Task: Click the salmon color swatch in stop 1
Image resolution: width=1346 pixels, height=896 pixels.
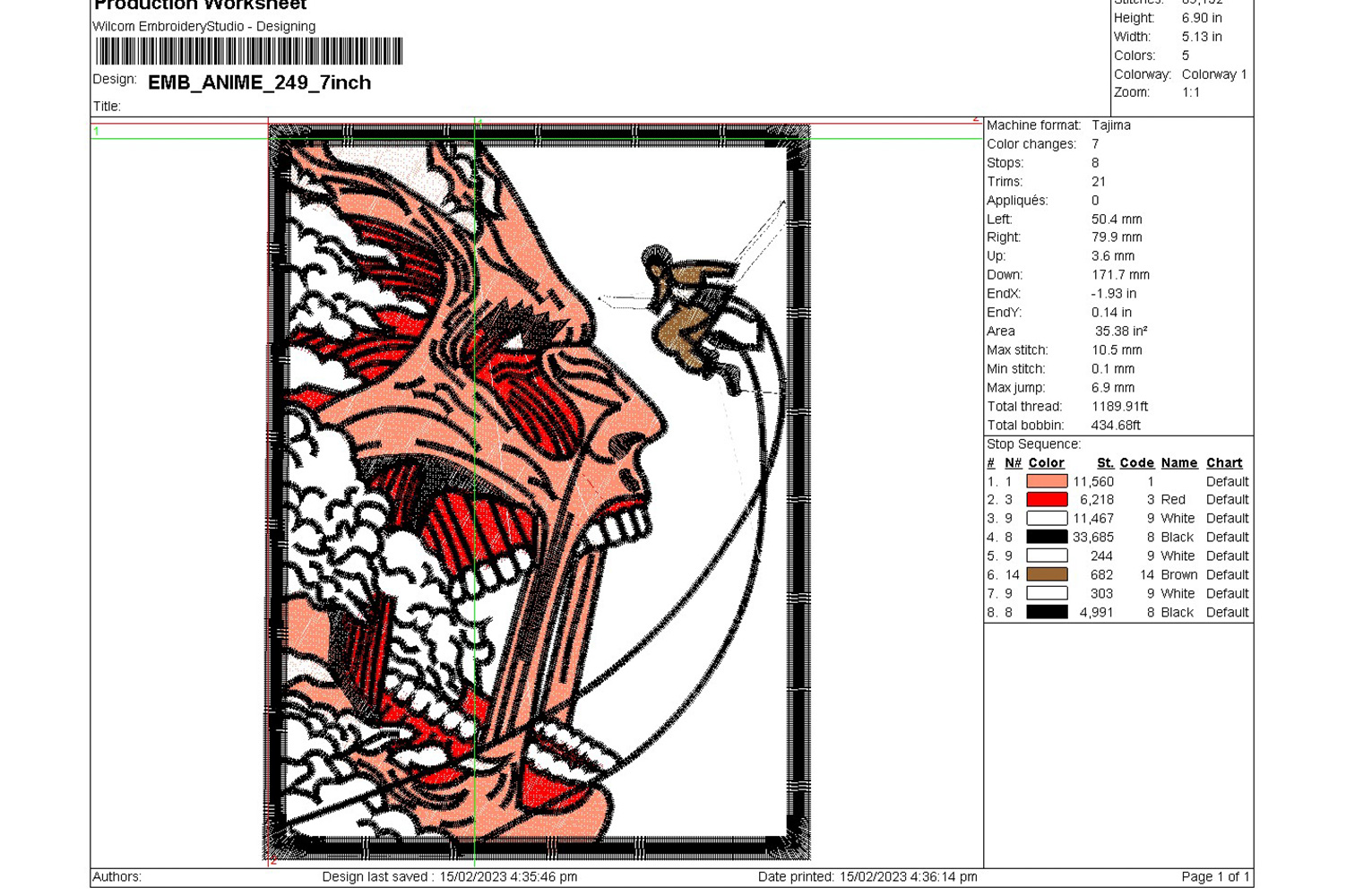Action: [1046, 481]
